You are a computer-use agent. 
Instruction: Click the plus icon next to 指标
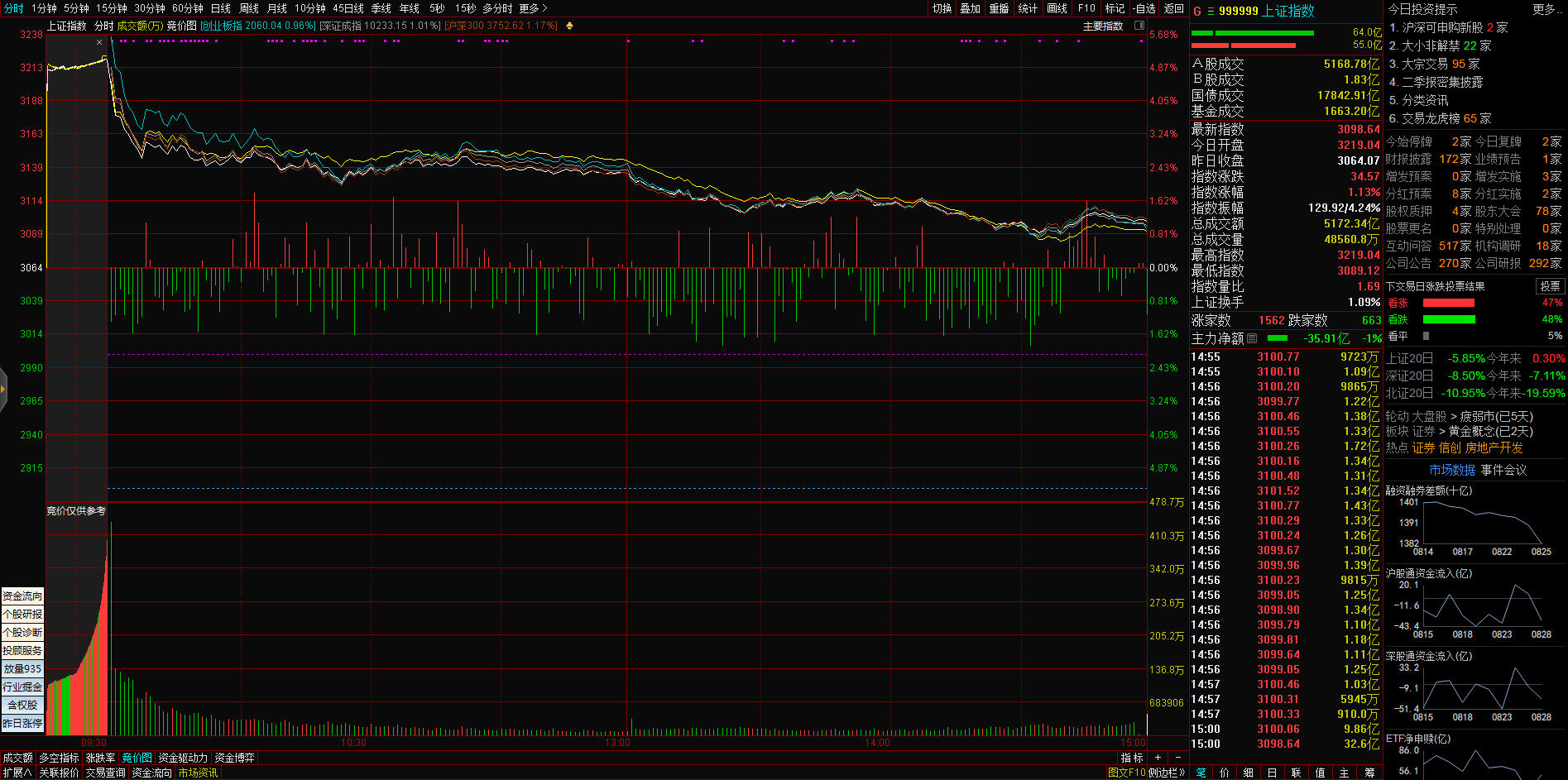(1158, 758)
